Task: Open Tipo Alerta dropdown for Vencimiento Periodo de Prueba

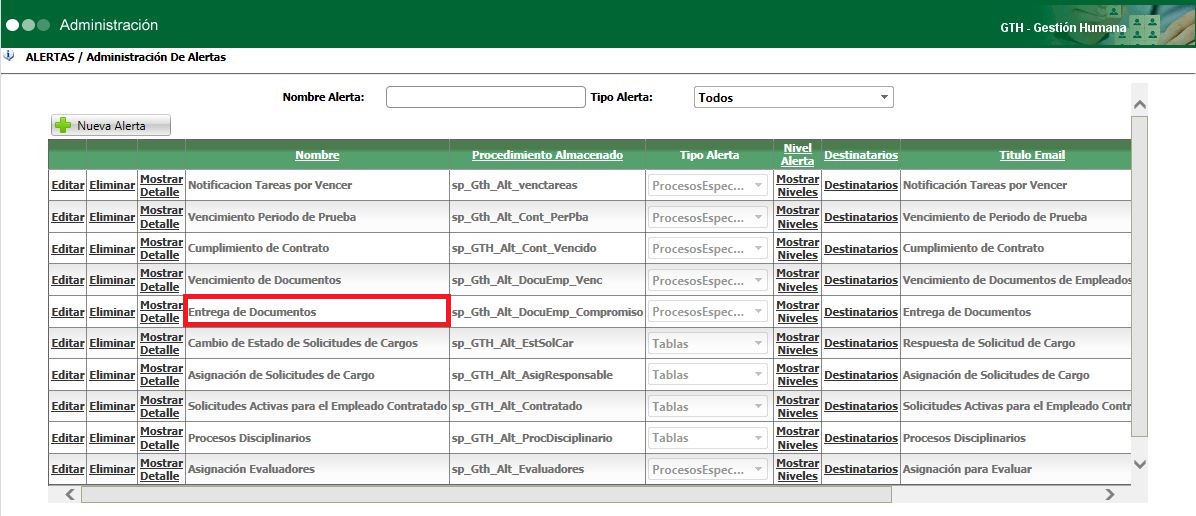Action: 709,217
